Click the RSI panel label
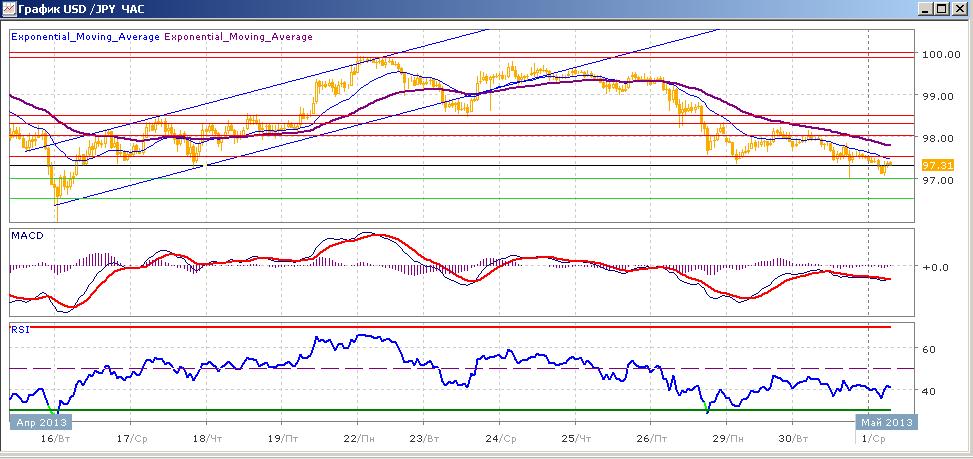 click(19, 329)
